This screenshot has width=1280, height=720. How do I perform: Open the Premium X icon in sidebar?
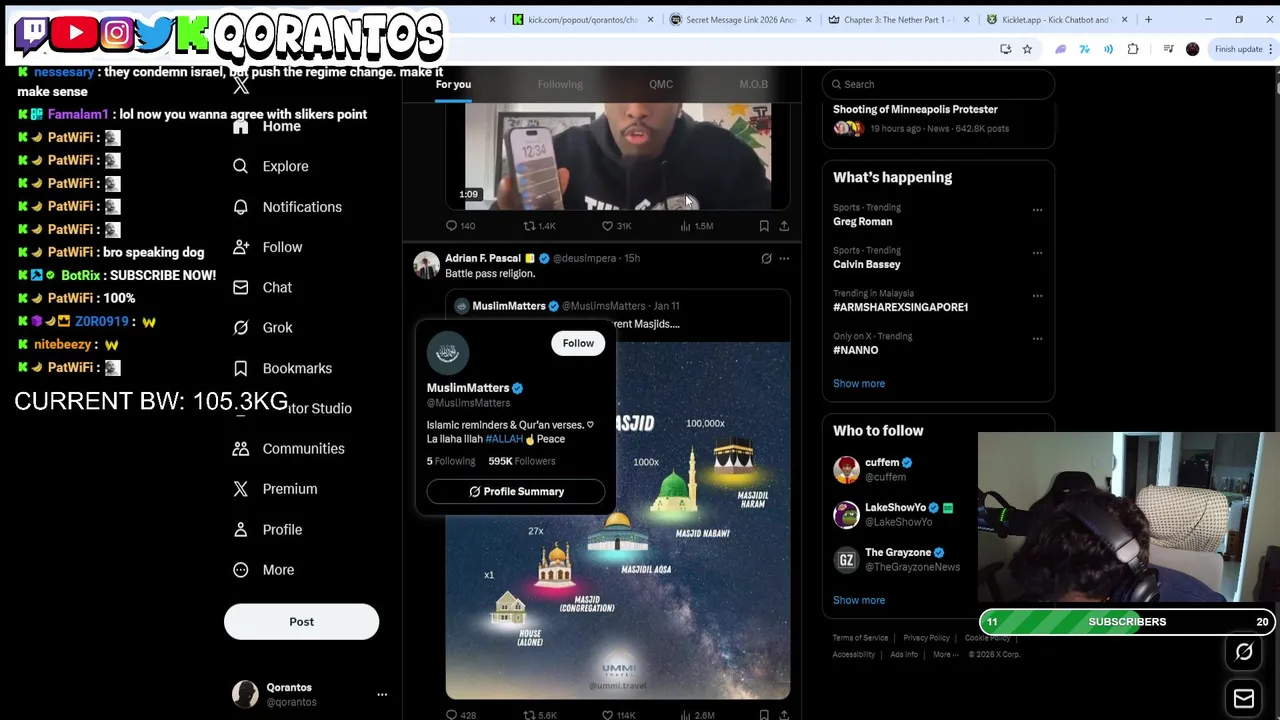coord(240,489)
